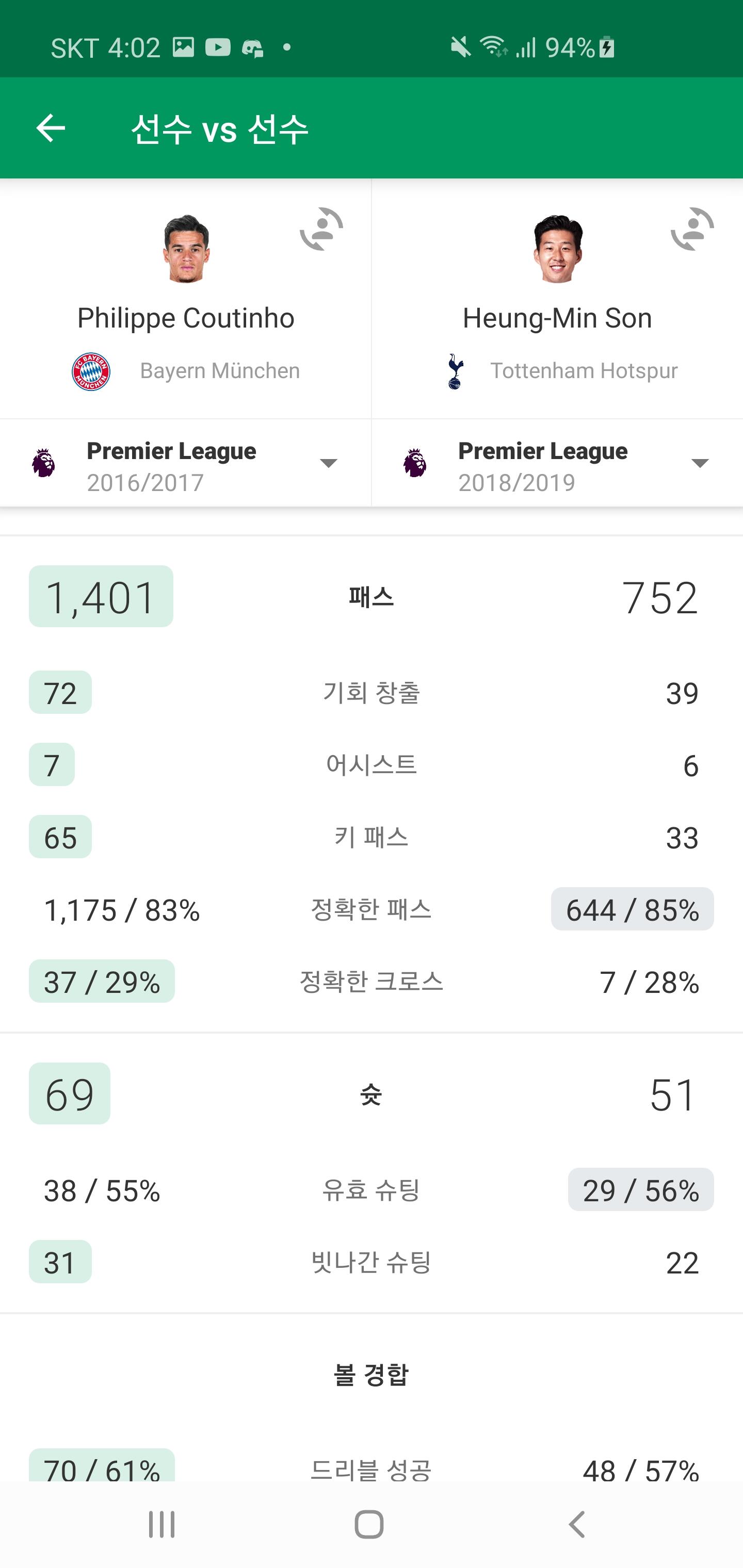Open Philippe Coutinho name link
The image size is (743, 1568).
186,318
